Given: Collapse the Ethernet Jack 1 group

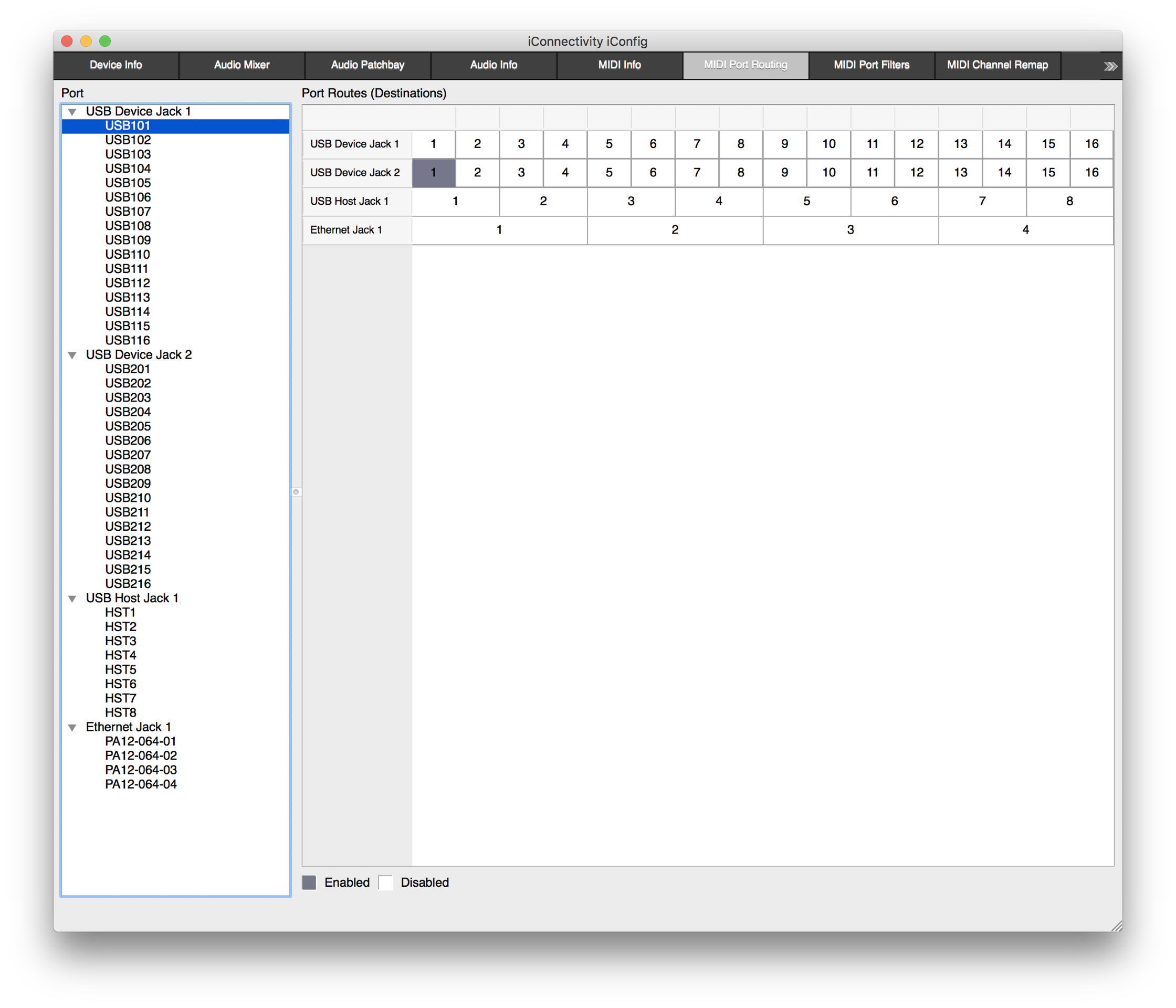Looking at the screenshot, I should pyautogui.click(x=72, y=728).
